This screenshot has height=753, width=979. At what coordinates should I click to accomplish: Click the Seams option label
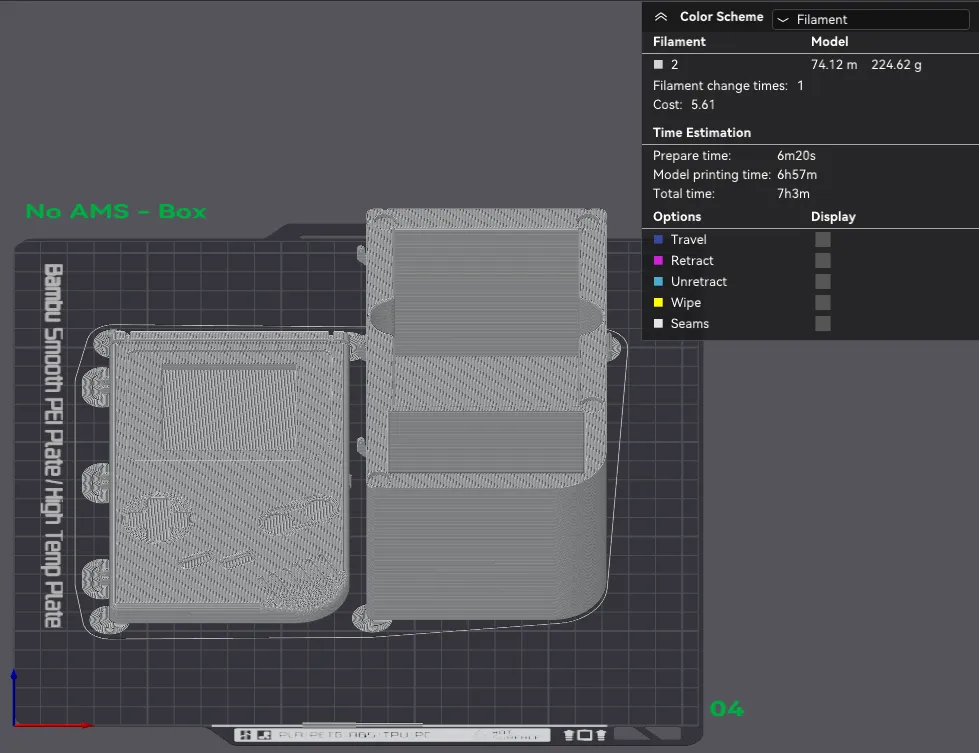click(x=689, y=323)
